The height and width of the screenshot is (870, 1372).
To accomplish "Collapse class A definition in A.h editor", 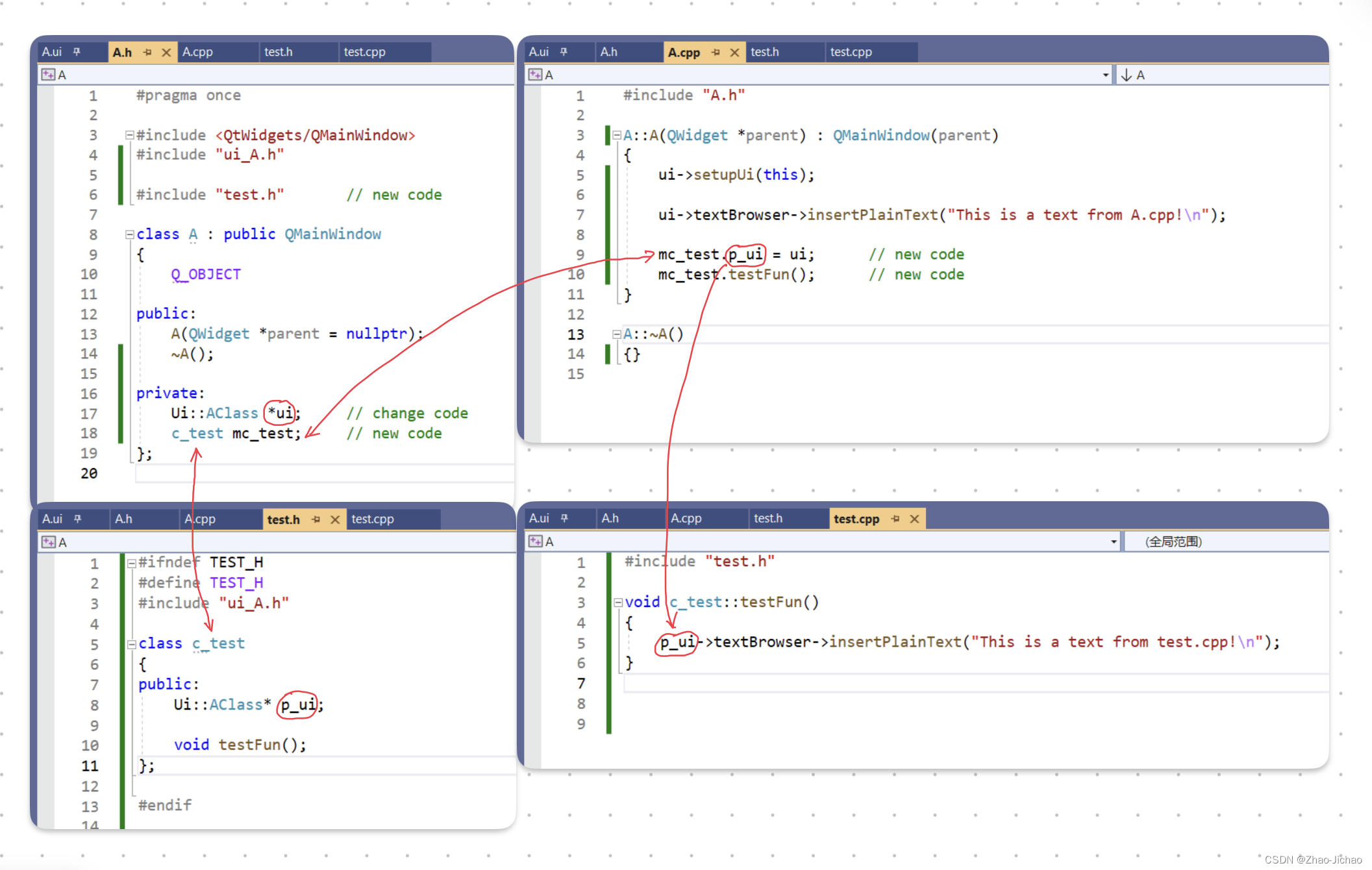I will pos(129,234).
